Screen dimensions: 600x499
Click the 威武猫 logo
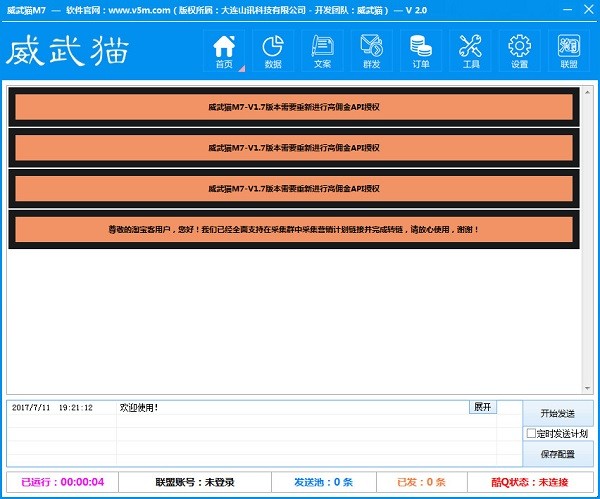pyautogui.click(x=67, y=51)
